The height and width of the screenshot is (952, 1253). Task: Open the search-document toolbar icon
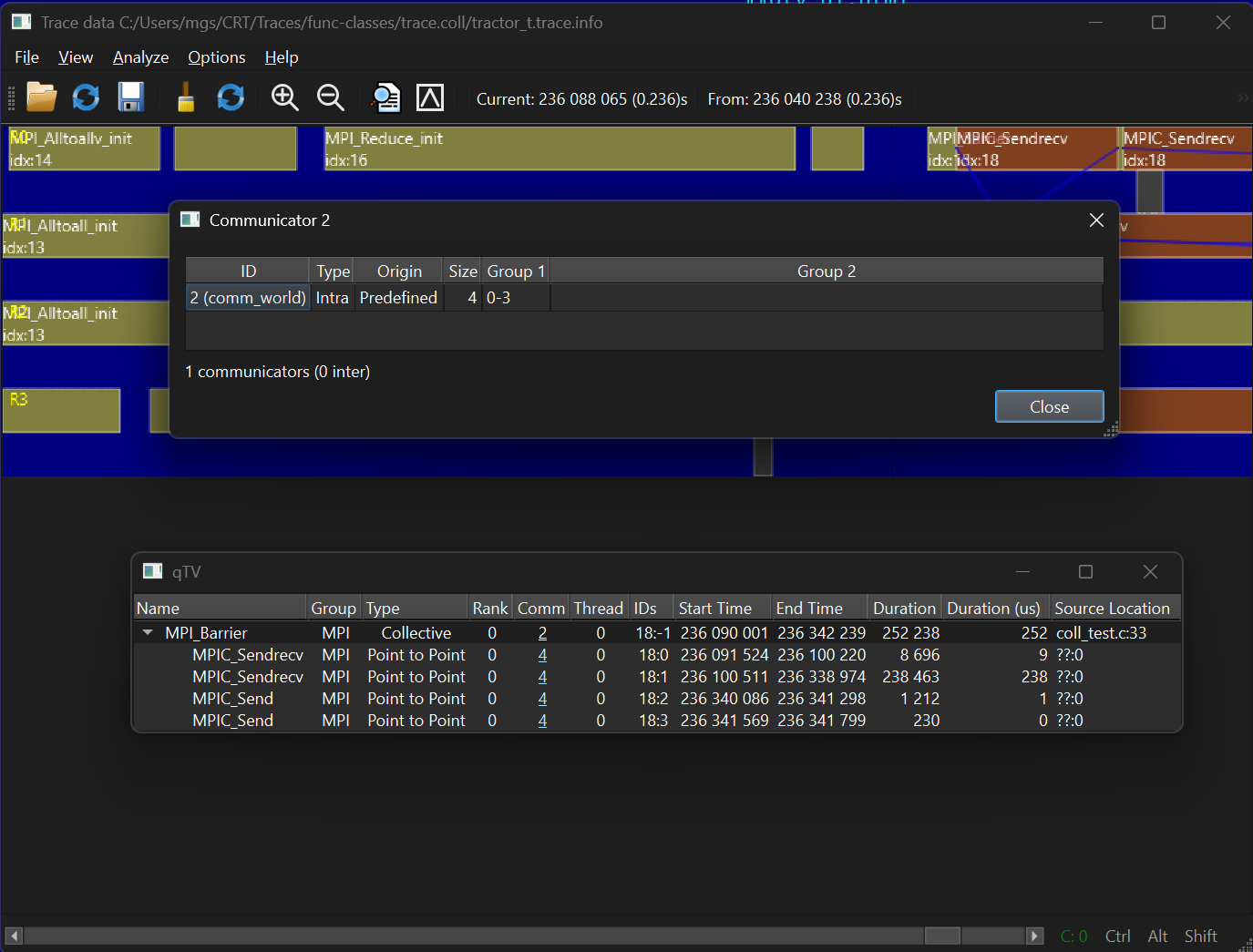385,97
